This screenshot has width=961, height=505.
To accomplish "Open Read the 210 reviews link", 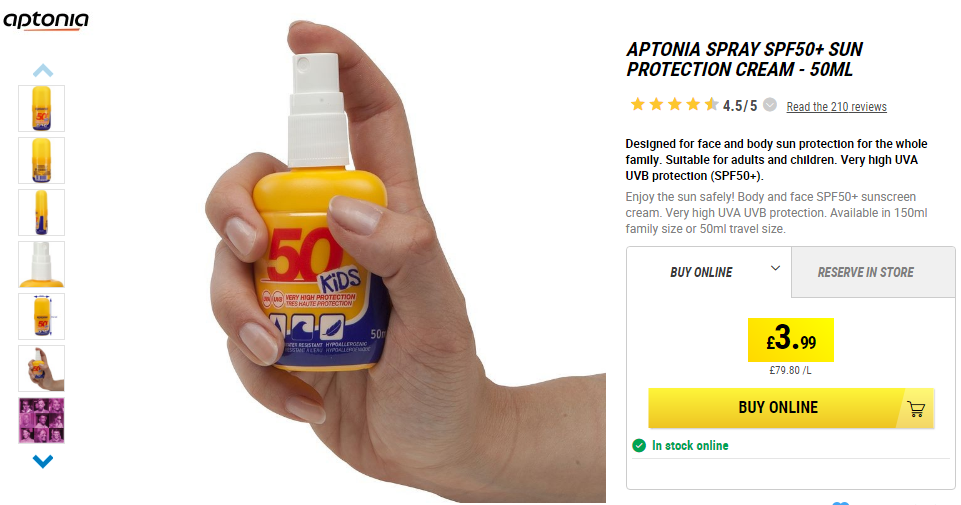I will coord(837,107).
